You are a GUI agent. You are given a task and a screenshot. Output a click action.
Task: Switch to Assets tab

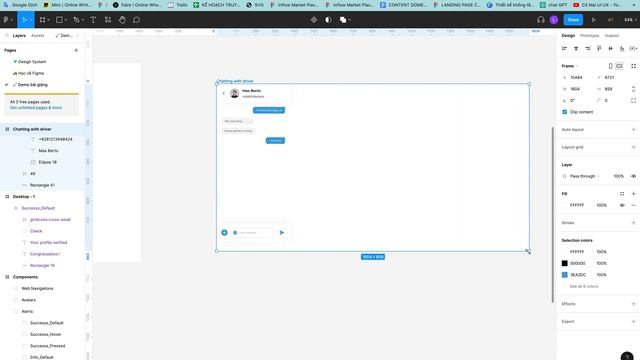point(38,36)
